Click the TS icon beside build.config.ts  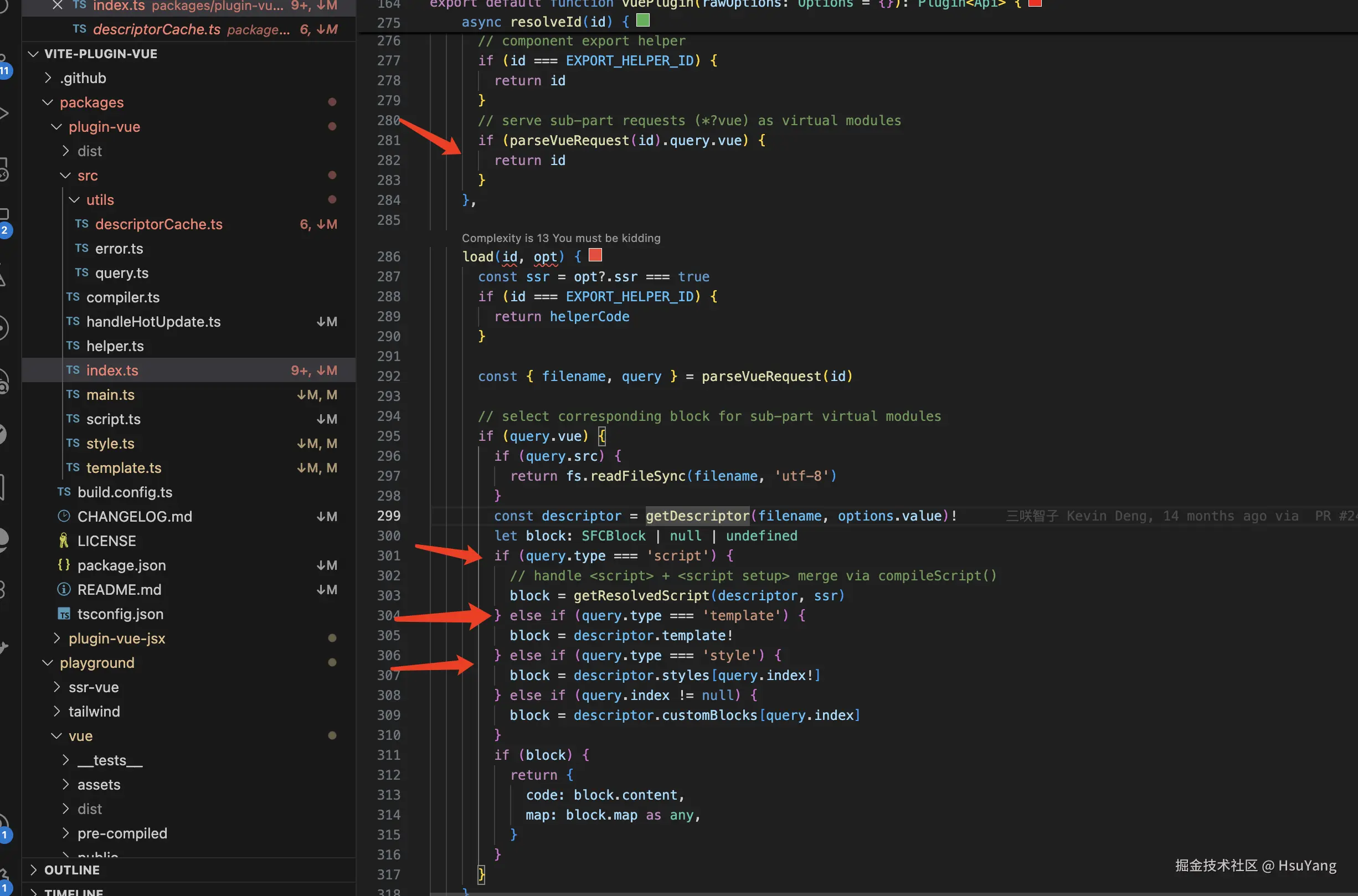click(64, 492)
